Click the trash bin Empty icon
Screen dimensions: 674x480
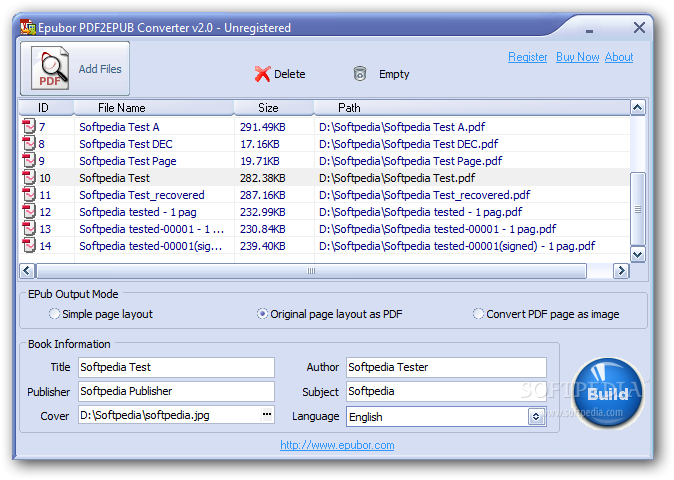[360, 74]
